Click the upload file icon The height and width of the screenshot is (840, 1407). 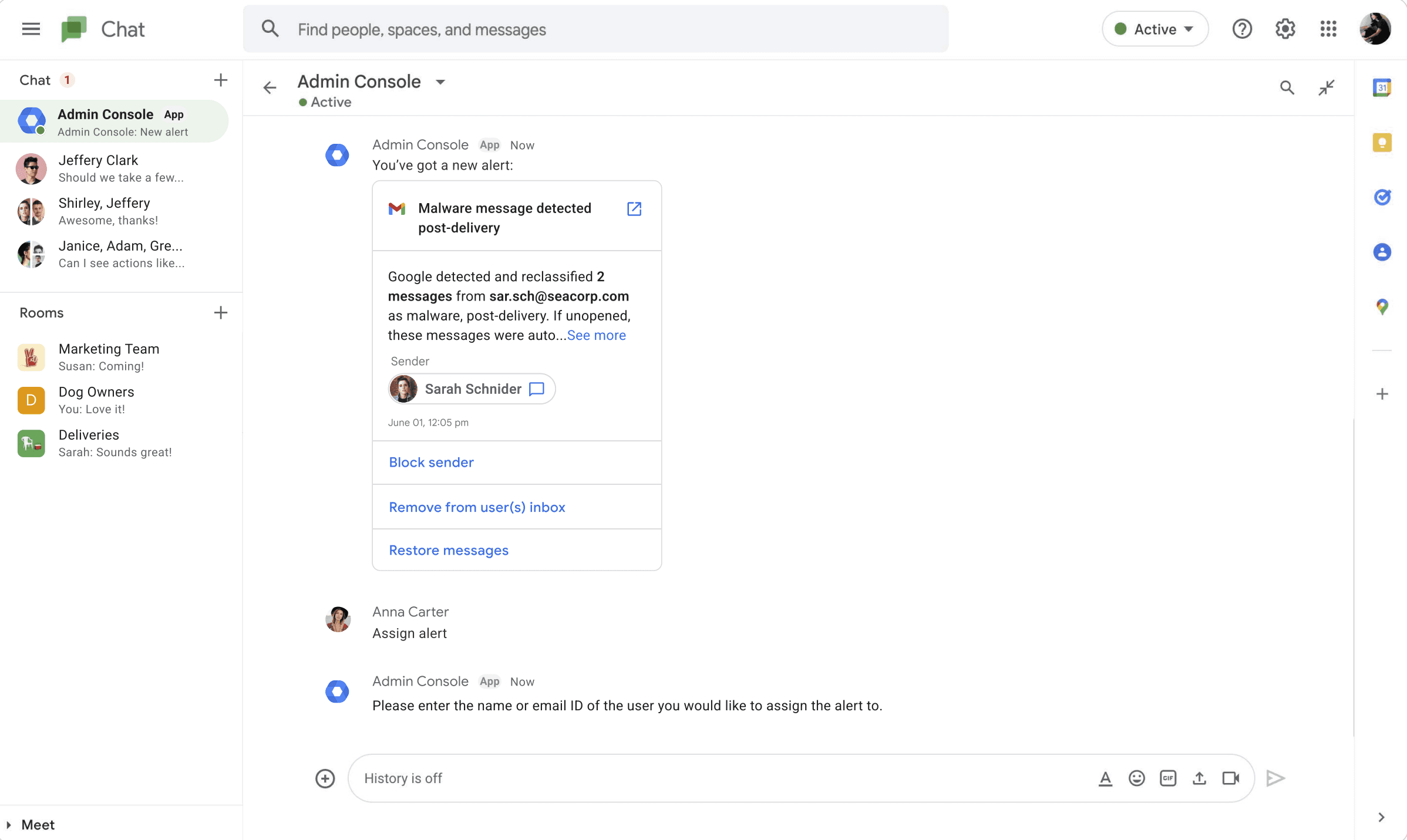(1199, 778)
